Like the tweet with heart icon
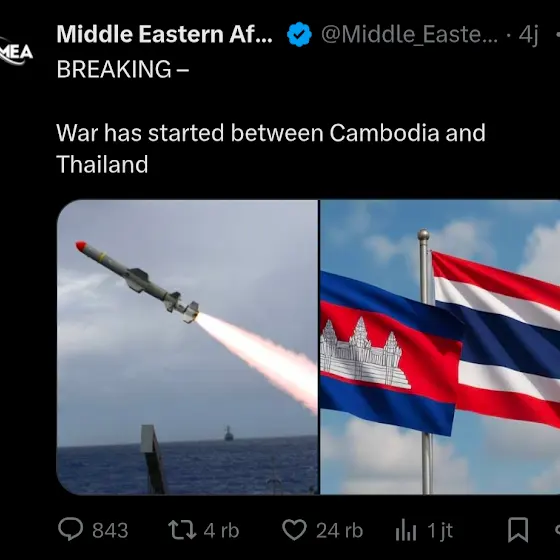Screen dimensions: 560x560 click(x=294, y=530)
